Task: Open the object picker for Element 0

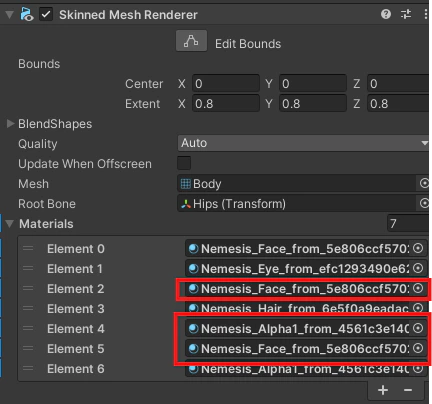Action: click(x=418, y=248)
